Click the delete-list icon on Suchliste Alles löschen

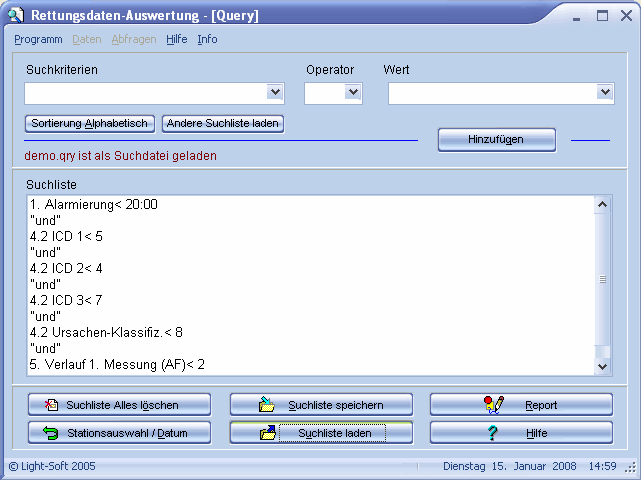[x=51, y=405]
